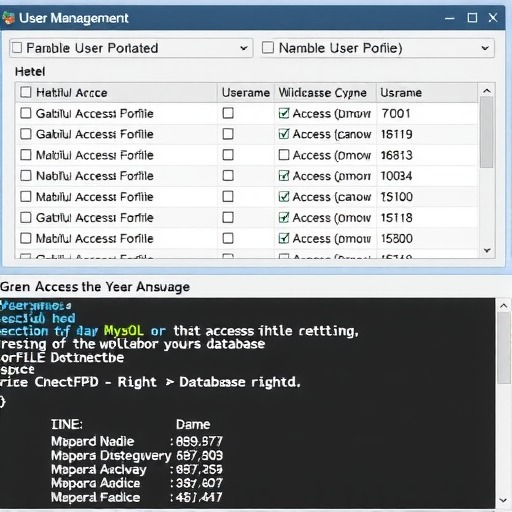This screenshot has height=512, width=512.
Task: Uncheck Access checkbox in the 7001 row
Action: coord(284,113)
